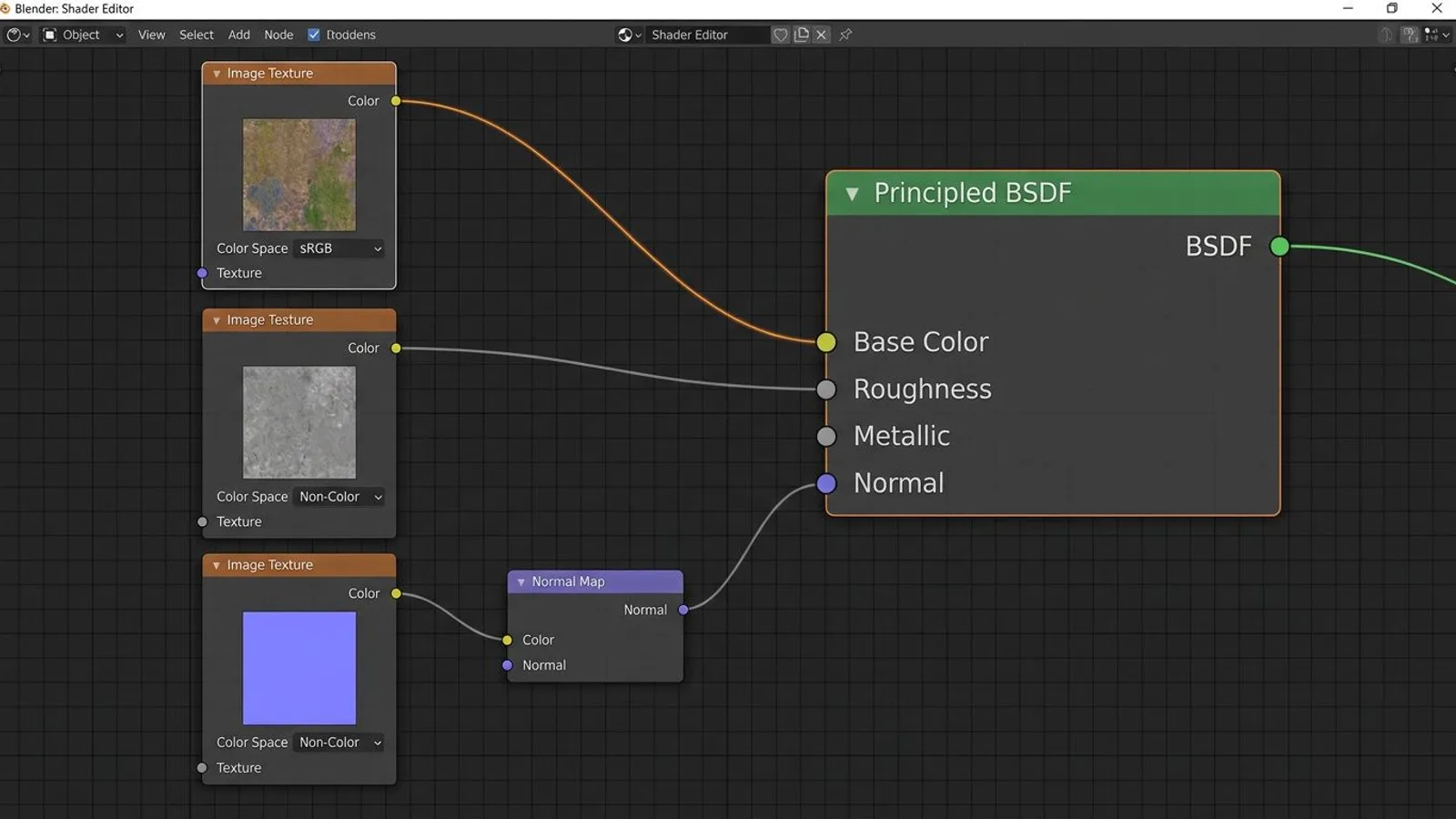Open Color Space dropdown of blue texture node
The image size is (1456, 819).
[339, 743]
